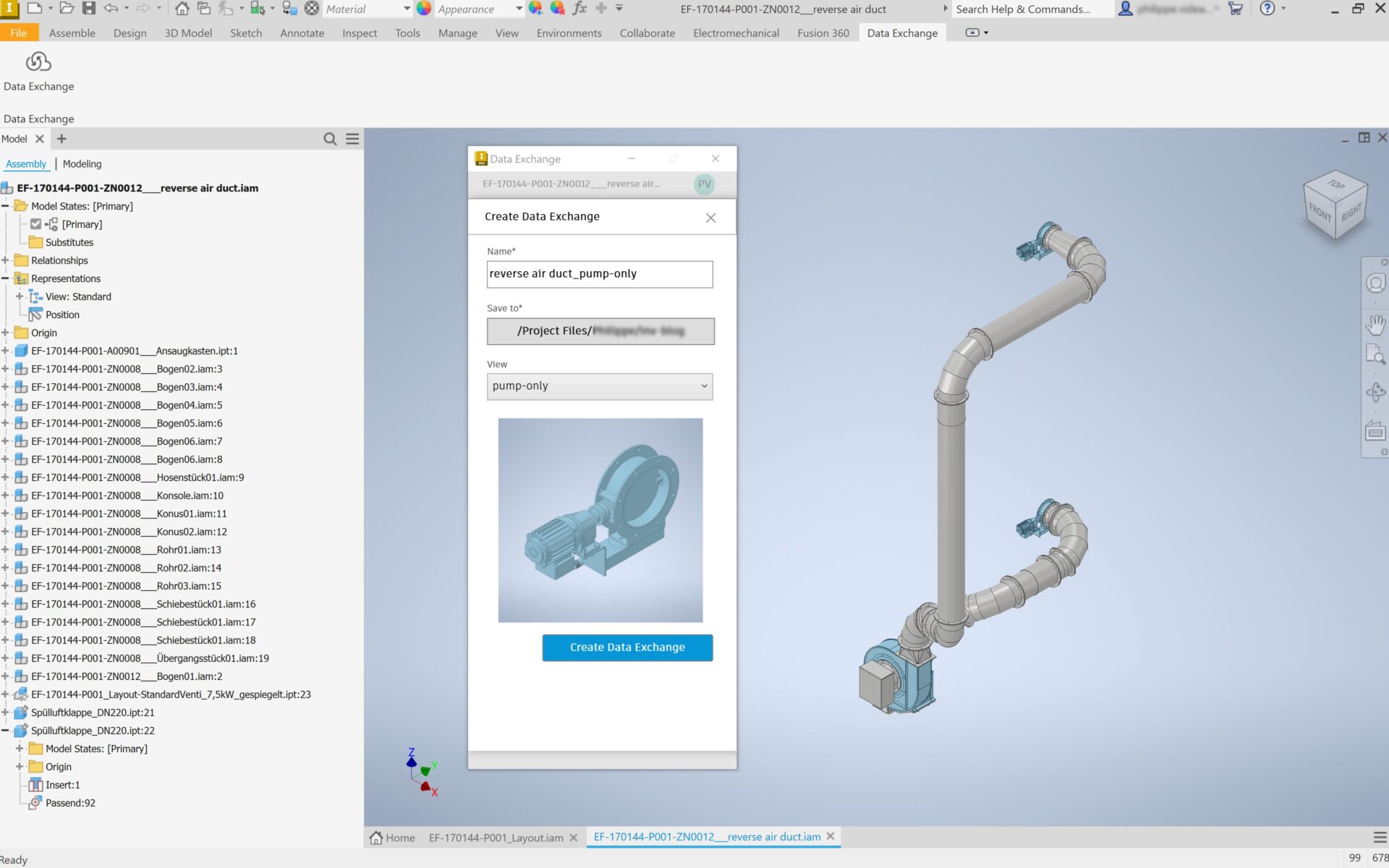The image size is (1389, 868).
Task: Click the FRONT face of the ViewCube
Action: tap(1320, 213)
